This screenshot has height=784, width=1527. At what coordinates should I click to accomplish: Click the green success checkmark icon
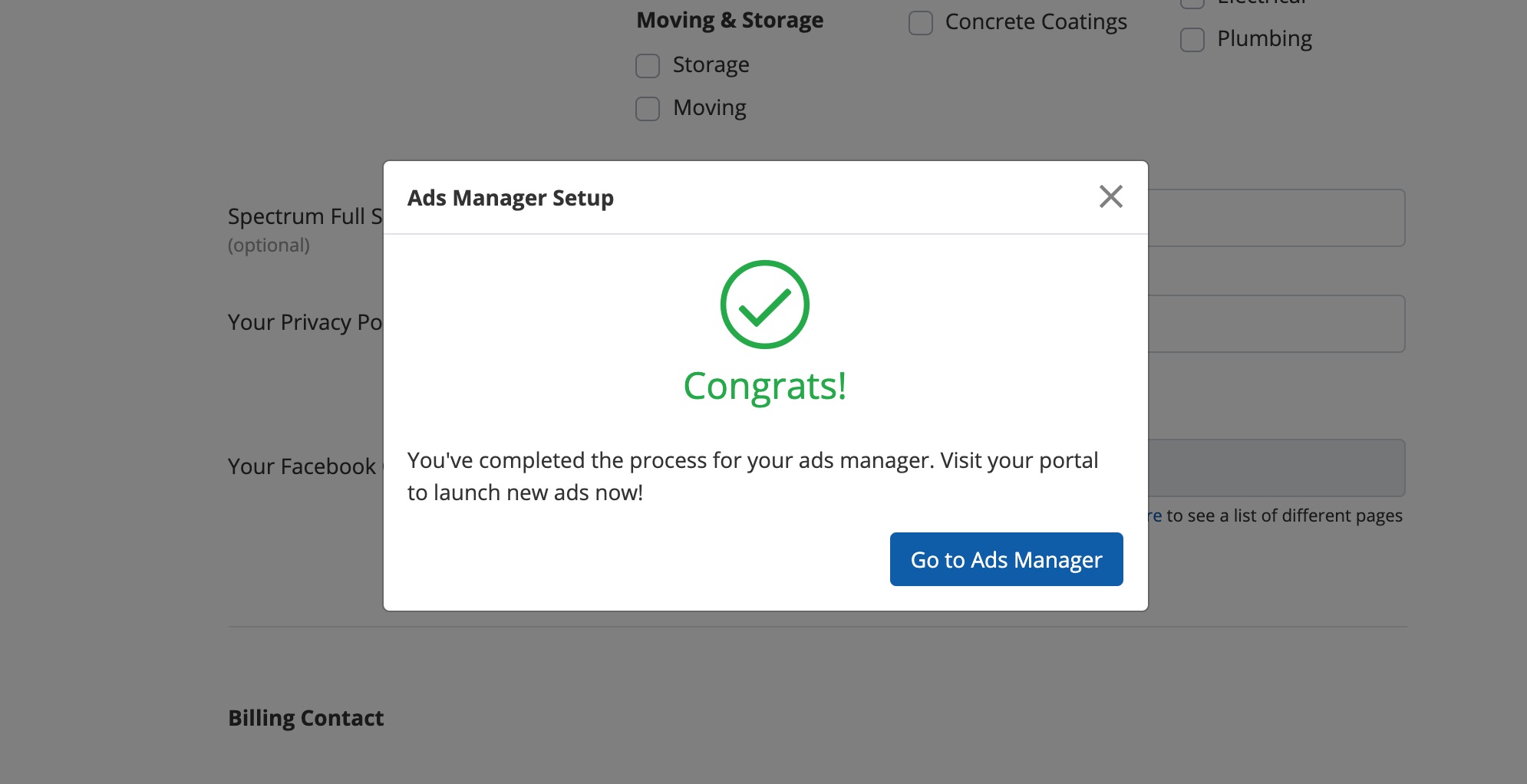764,305
